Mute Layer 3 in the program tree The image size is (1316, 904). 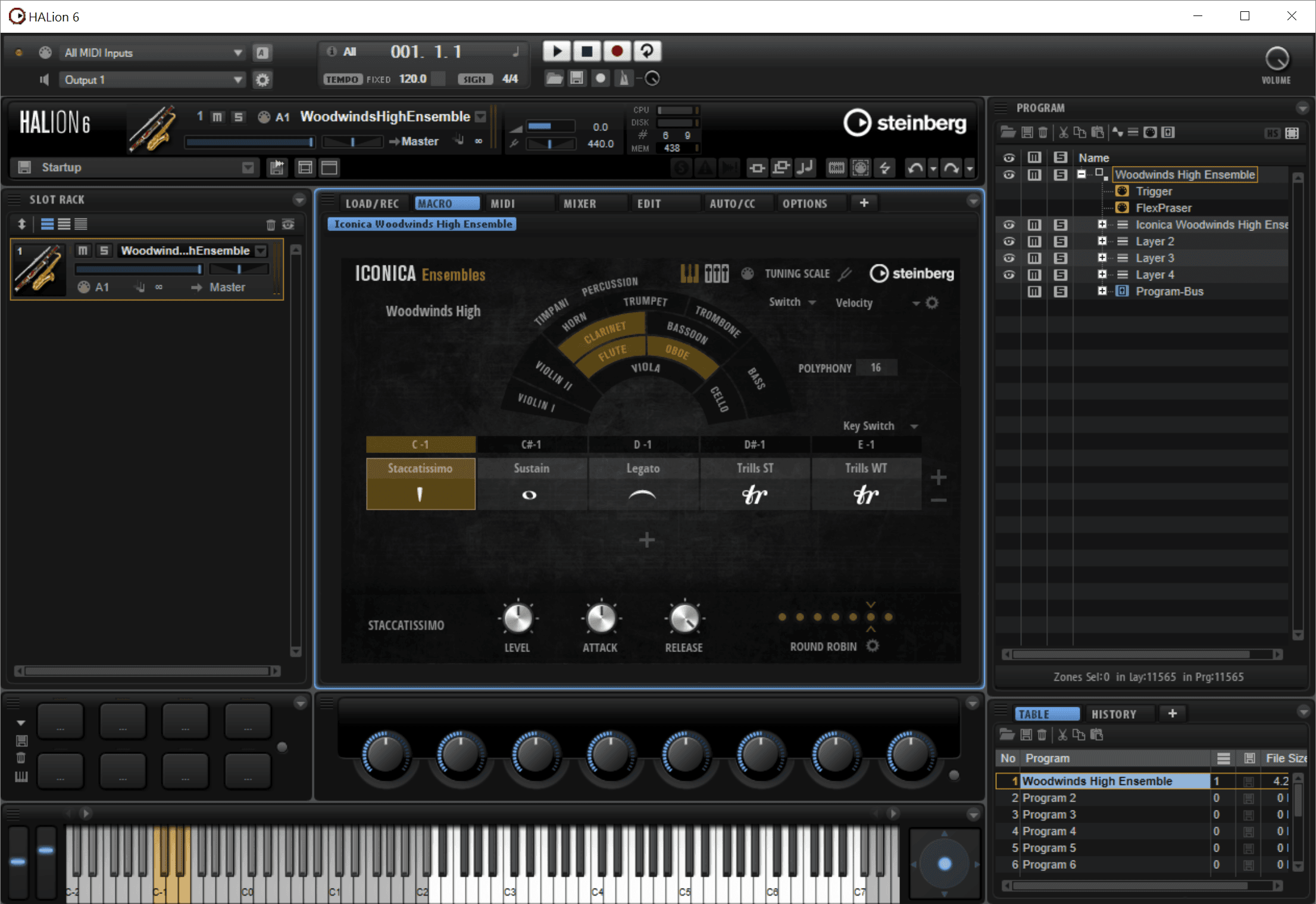[x=1034, y=258]
